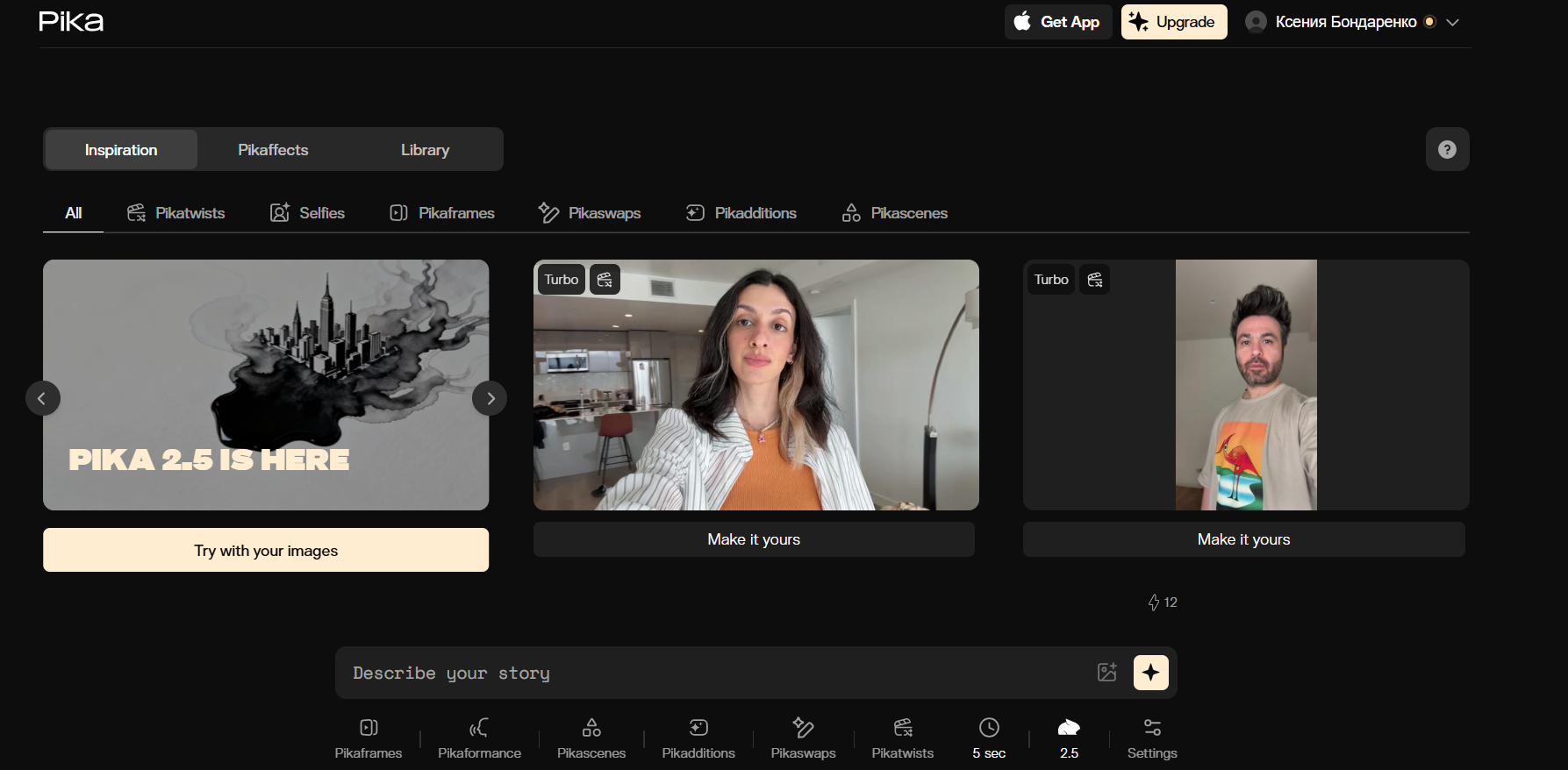The width and height of the screenshot is (1568, 770).
Task: Switch to the Library tab
Action: pyautogui.click(x=425, y=150)
